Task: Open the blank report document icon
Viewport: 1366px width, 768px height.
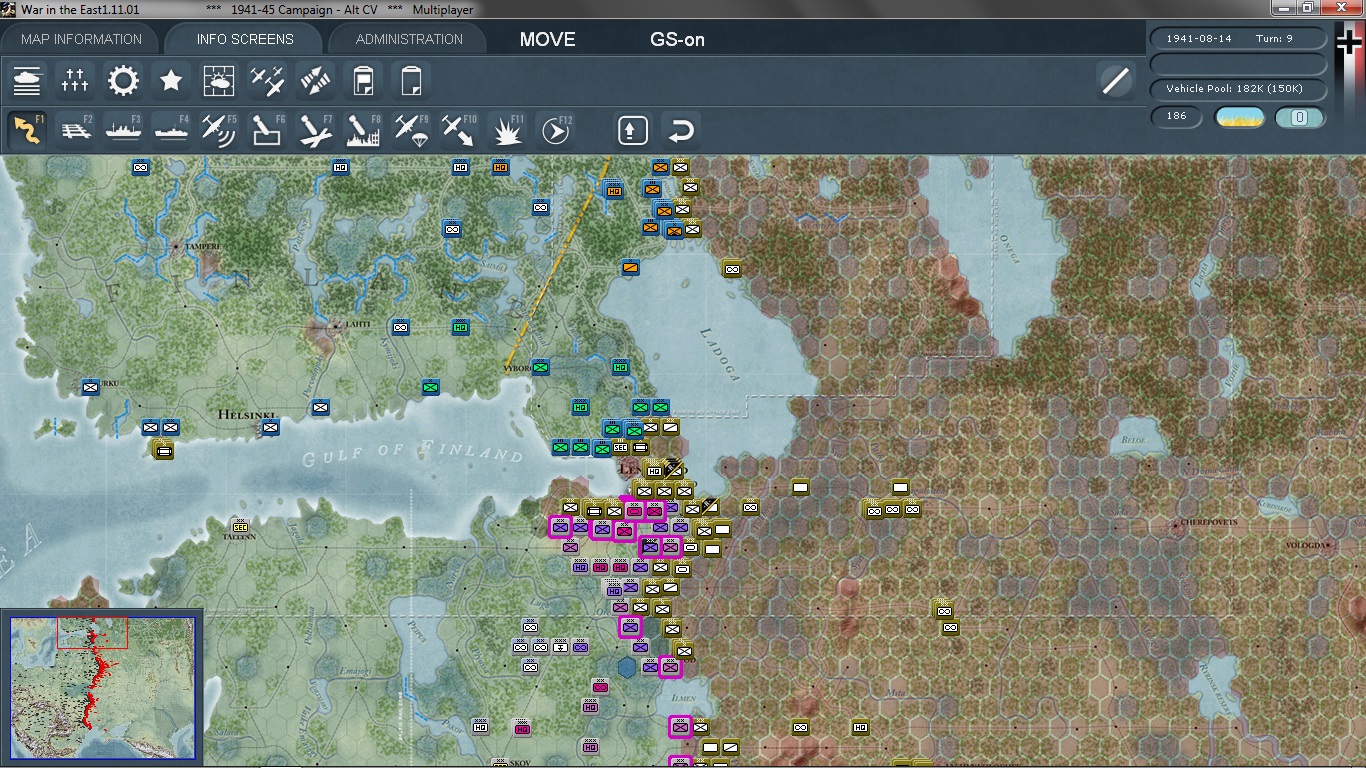Action: [x=411, y=81]
